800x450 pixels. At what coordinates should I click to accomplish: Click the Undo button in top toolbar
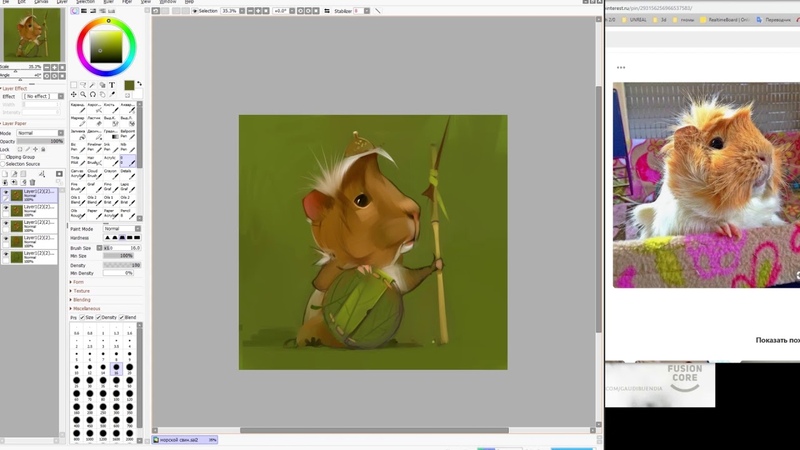156,11
